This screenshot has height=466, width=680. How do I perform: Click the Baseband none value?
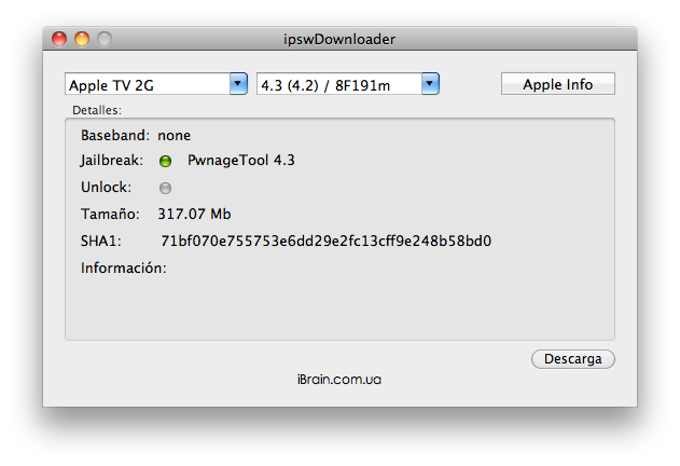pyautogui.click(x=174, y=136)
